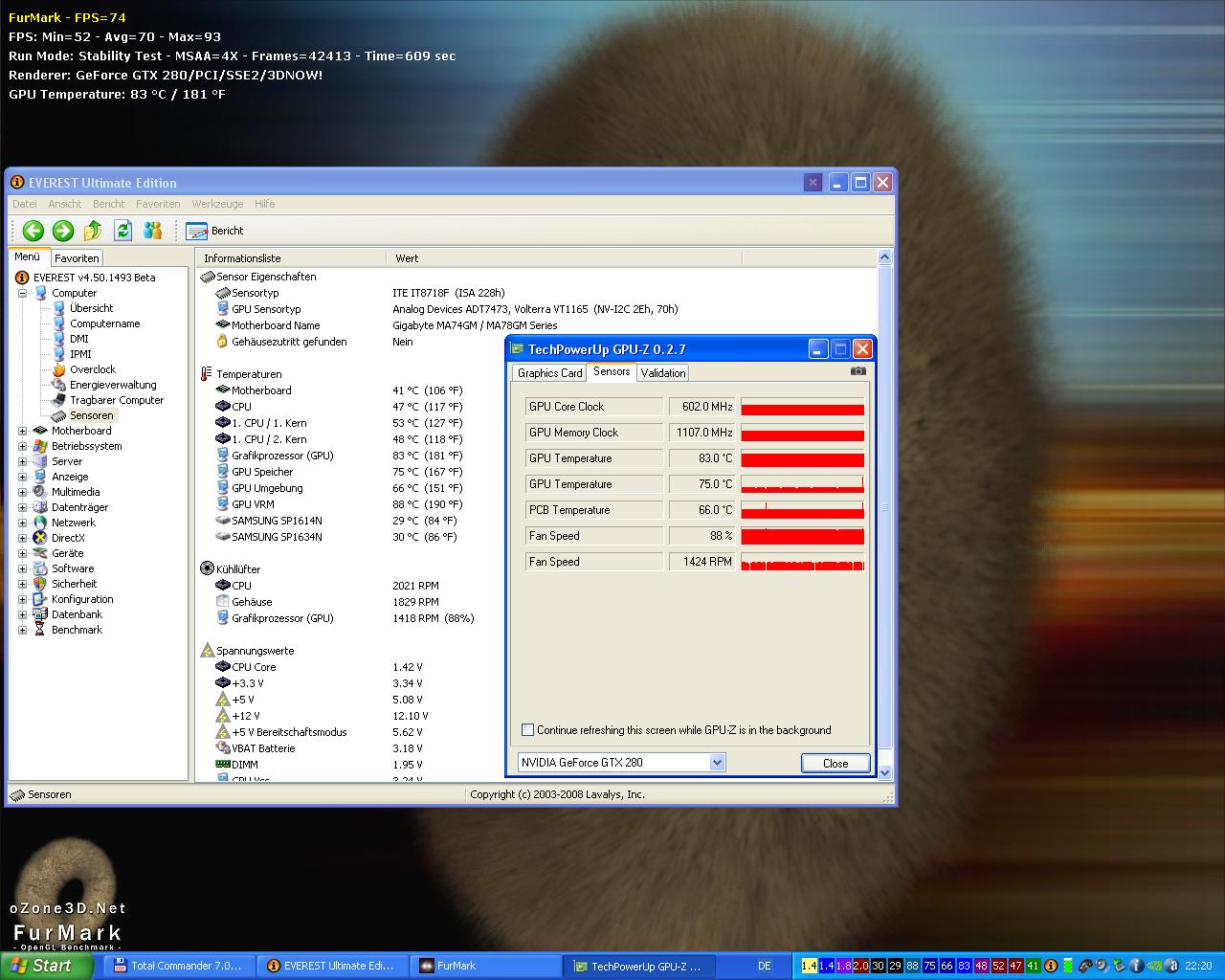The height and width of the screenshot is (980, 1225).
Task: Click the EVEREST list scroll up arrow
Action: pos(884,257)
